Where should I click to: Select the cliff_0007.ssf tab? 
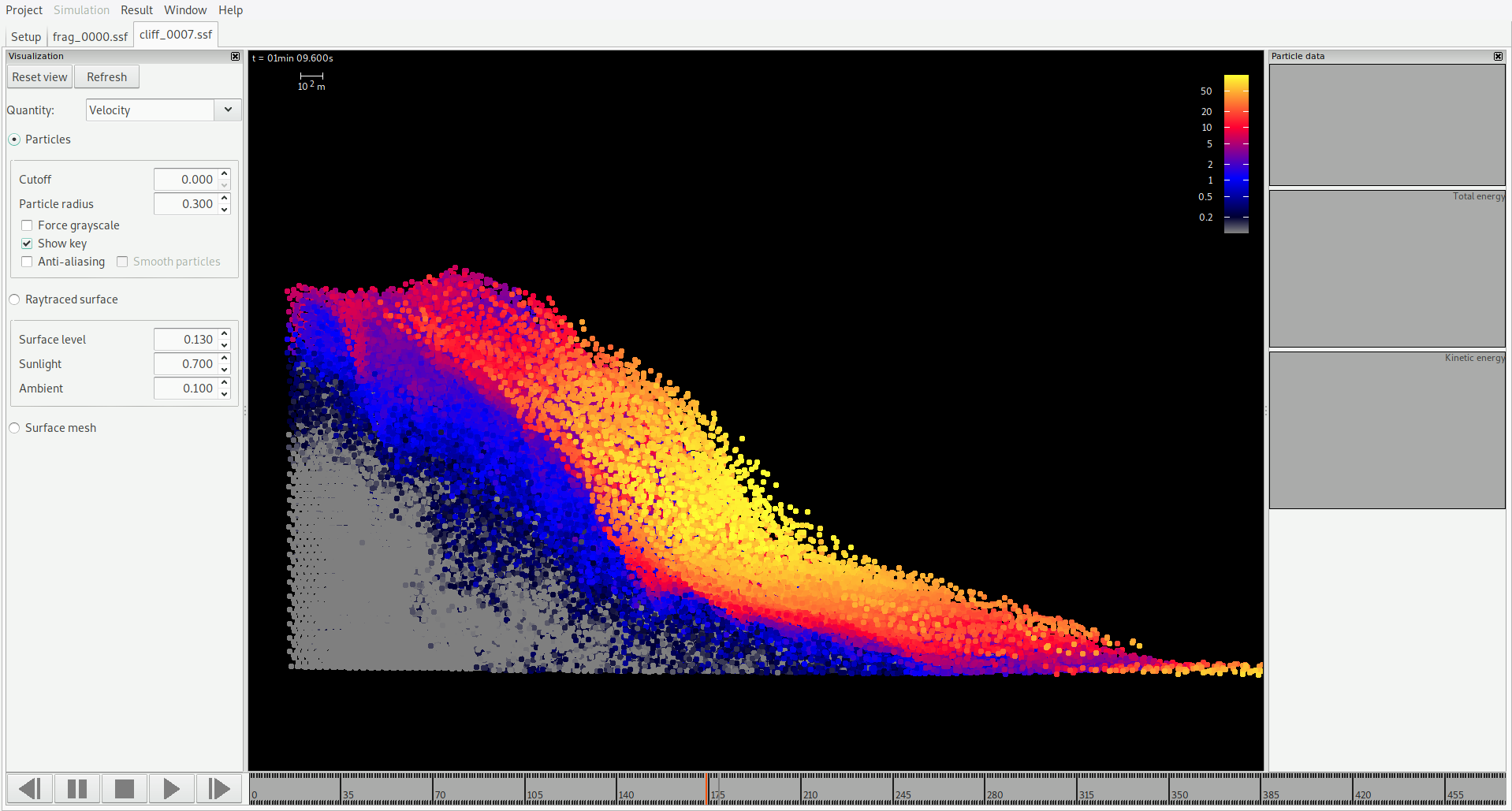[176, 35]
